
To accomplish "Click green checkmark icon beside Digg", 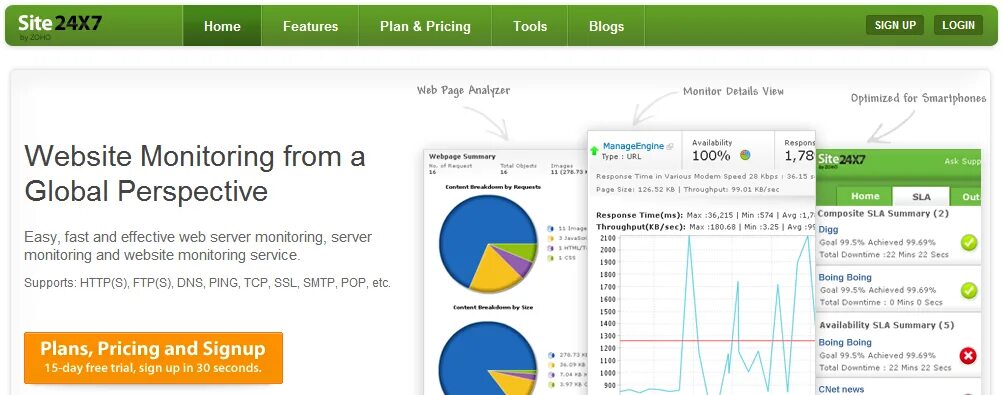I will 969,242.
